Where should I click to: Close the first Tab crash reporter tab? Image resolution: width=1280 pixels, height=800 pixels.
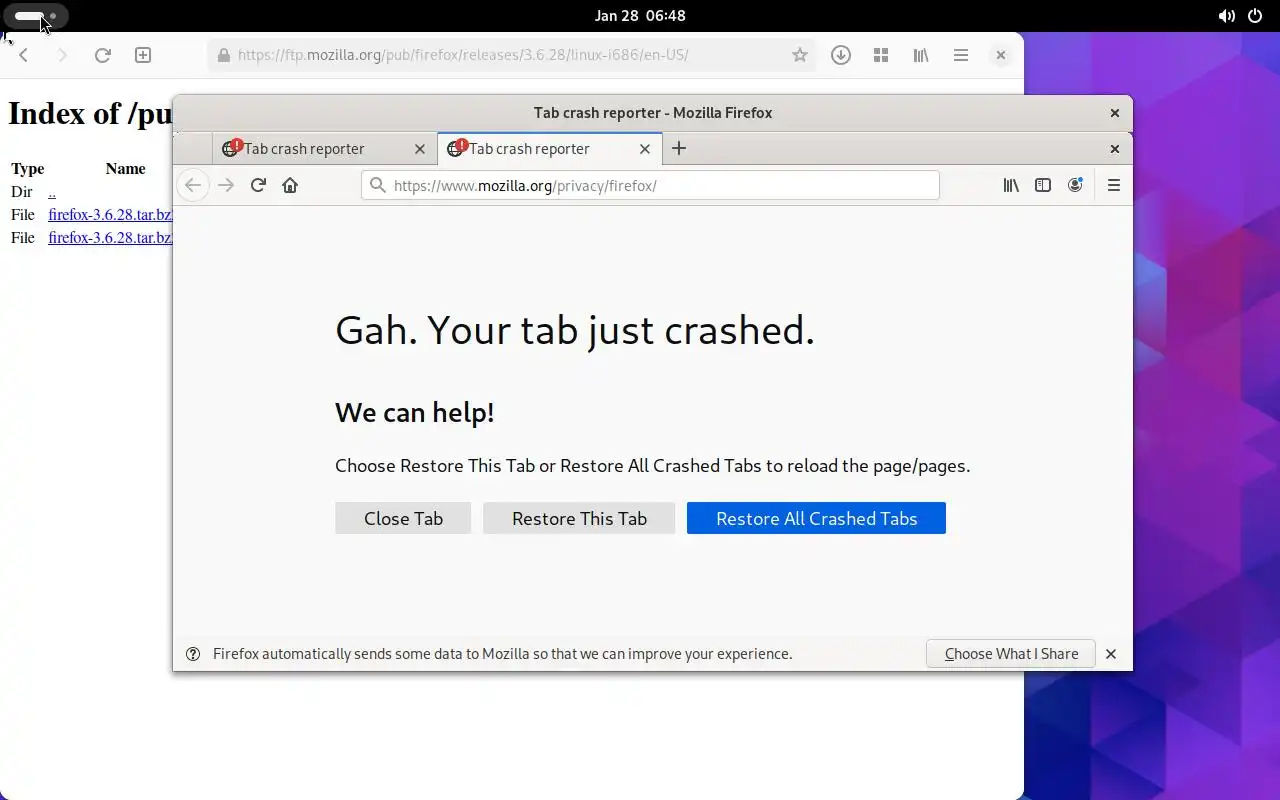[420, 149]
